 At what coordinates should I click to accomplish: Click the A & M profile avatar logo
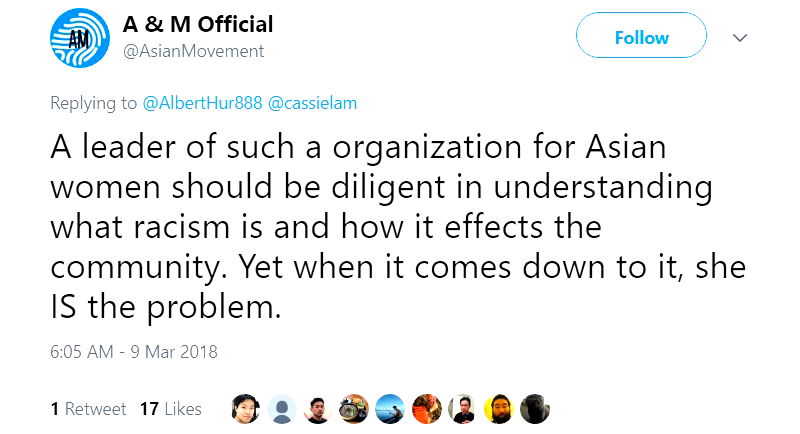[78, 40]
